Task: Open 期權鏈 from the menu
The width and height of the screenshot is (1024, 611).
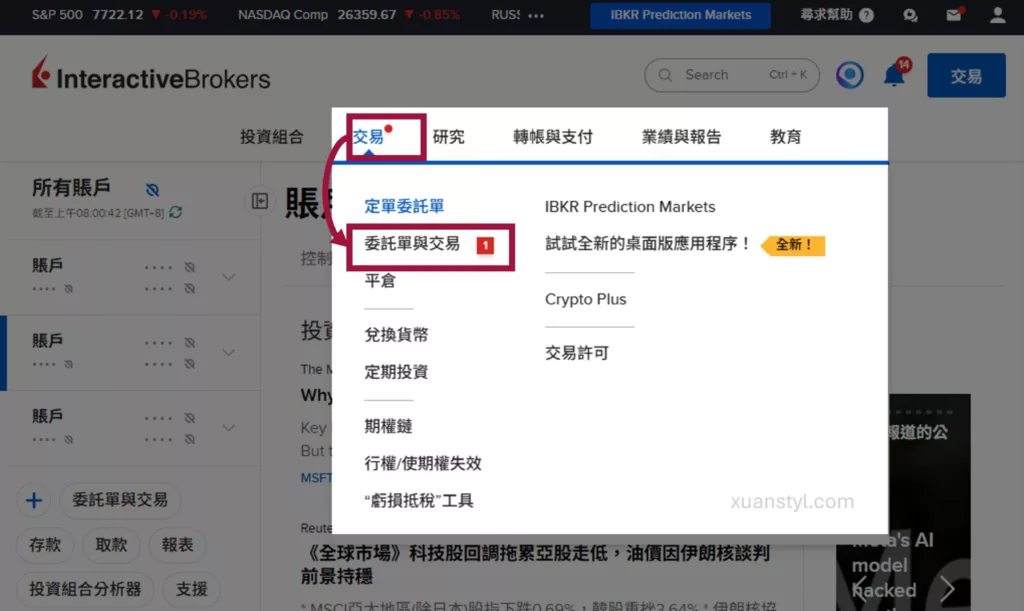Action: [x=388, y=426]
